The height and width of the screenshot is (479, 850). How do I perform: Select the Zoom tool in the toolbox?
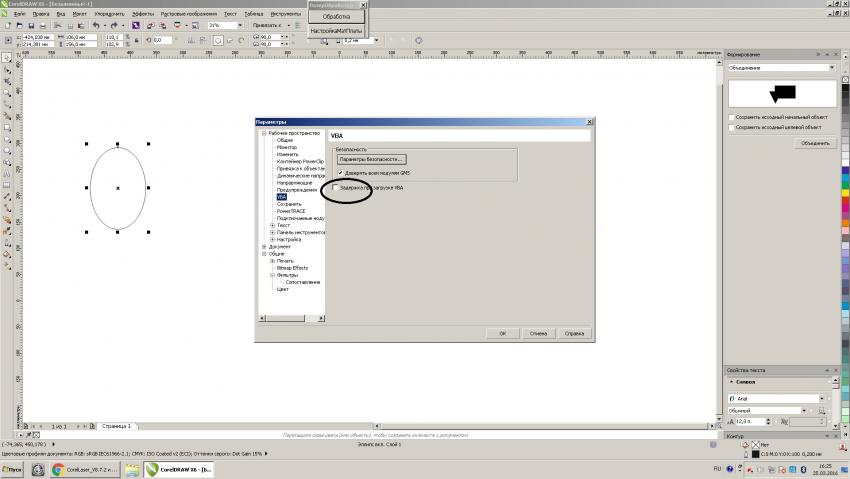[x=7, y=92]
